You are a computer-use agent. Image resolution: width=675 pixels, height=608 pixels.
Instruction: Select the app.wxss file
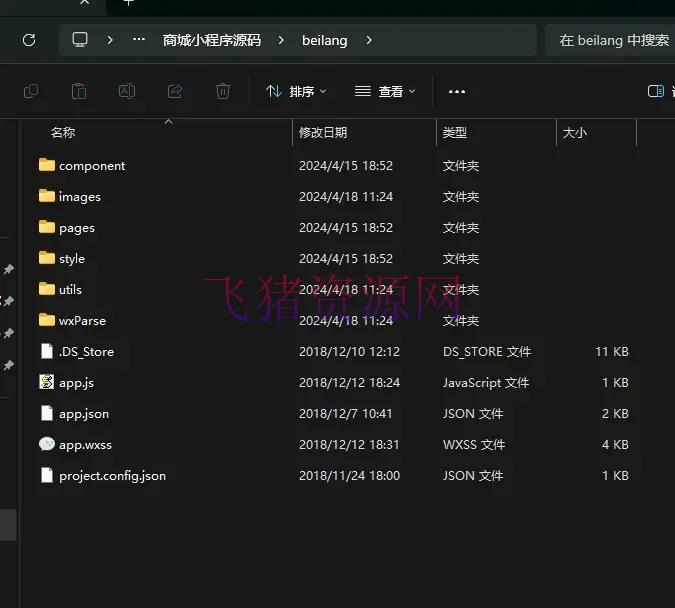point(85,445)
